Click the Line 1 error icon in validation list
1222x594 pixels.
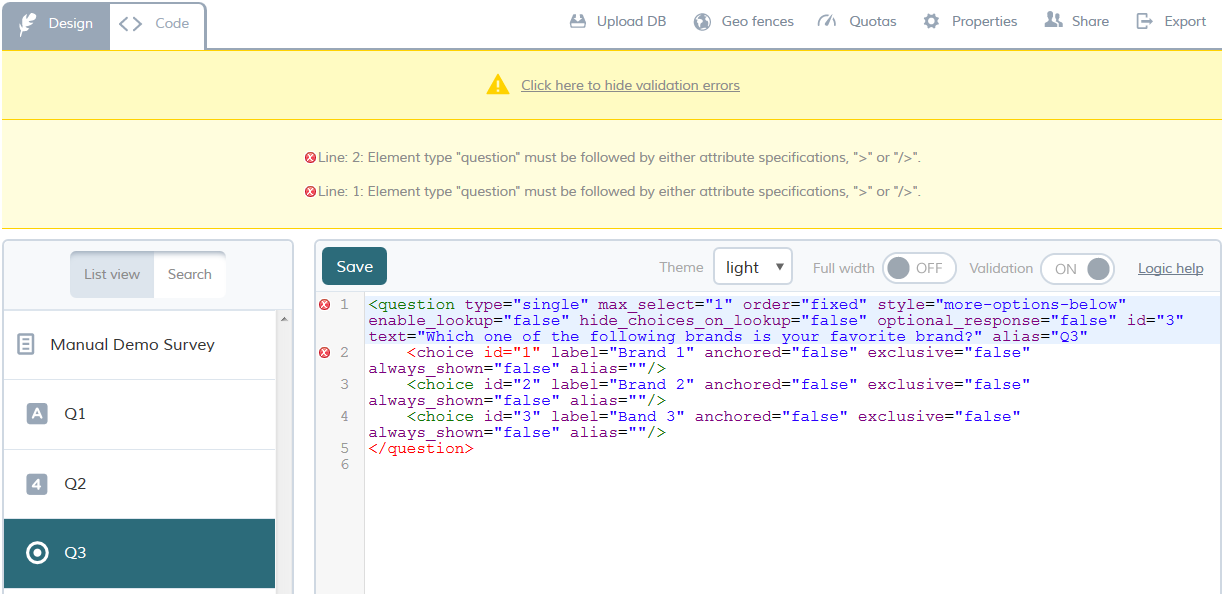click(x=310, y=192)
